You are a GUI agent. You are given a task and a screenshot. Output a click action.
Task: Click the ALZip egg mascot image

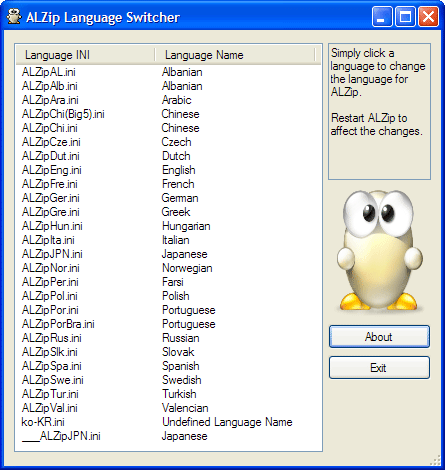[x=380, y=250]
